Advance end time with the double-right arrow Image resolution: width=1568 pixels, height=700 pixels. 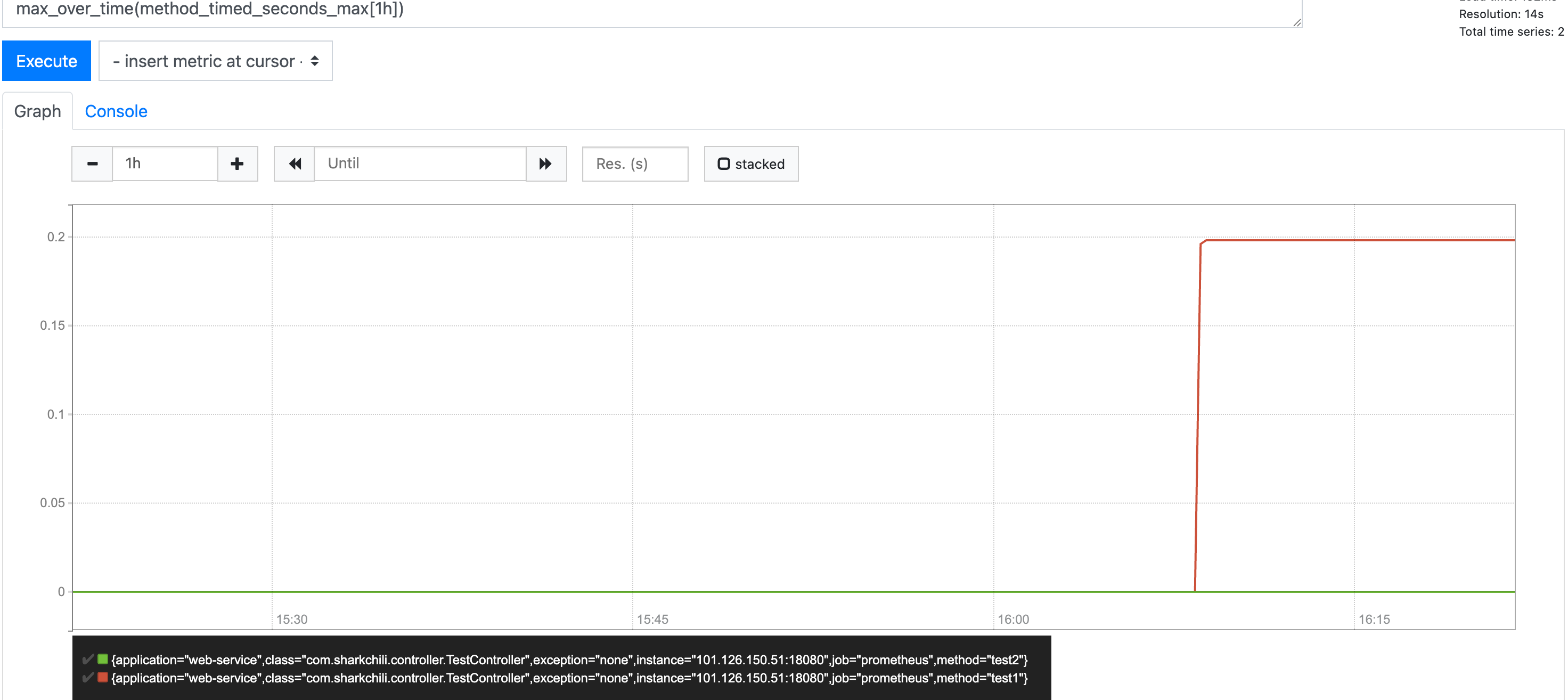coord(545,164)
